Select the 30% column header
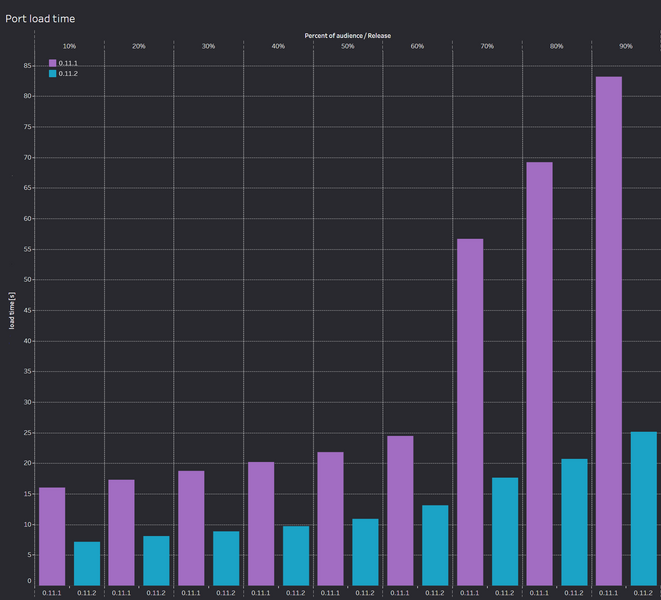 [208, 46]
